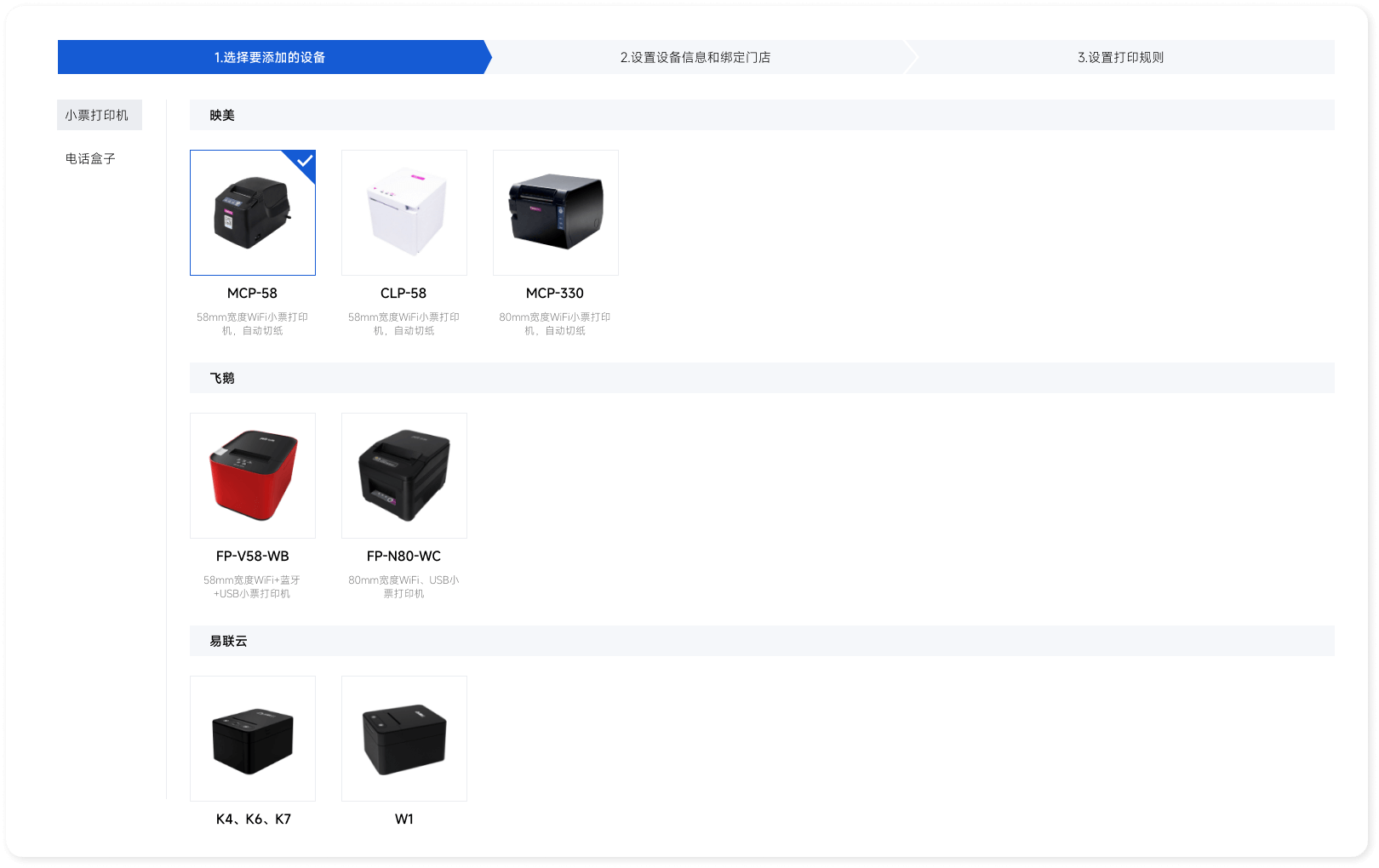Image resolution: width=1379 pixels, height=868 pixels.
Task: Jump to step 3 设置打印规则
Action: (1120, 57)
